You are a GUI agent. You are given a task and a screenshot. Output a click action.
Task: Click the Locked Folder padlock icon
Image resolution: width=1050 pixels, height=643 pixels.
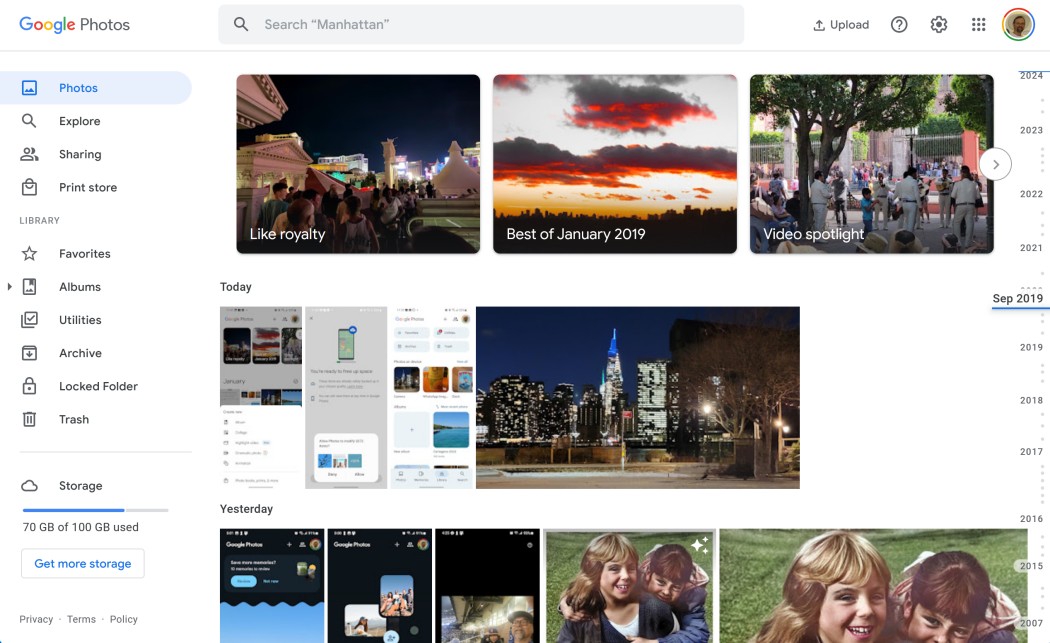29,386
